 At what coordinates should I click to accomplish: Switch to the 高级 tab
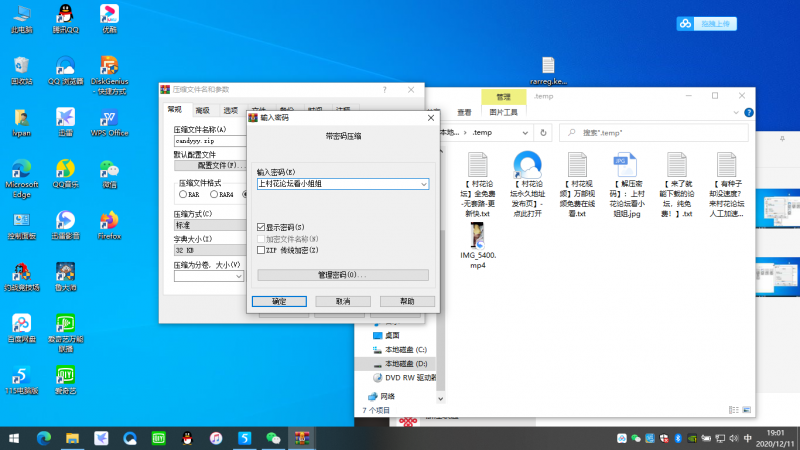(x=203, y=110)
